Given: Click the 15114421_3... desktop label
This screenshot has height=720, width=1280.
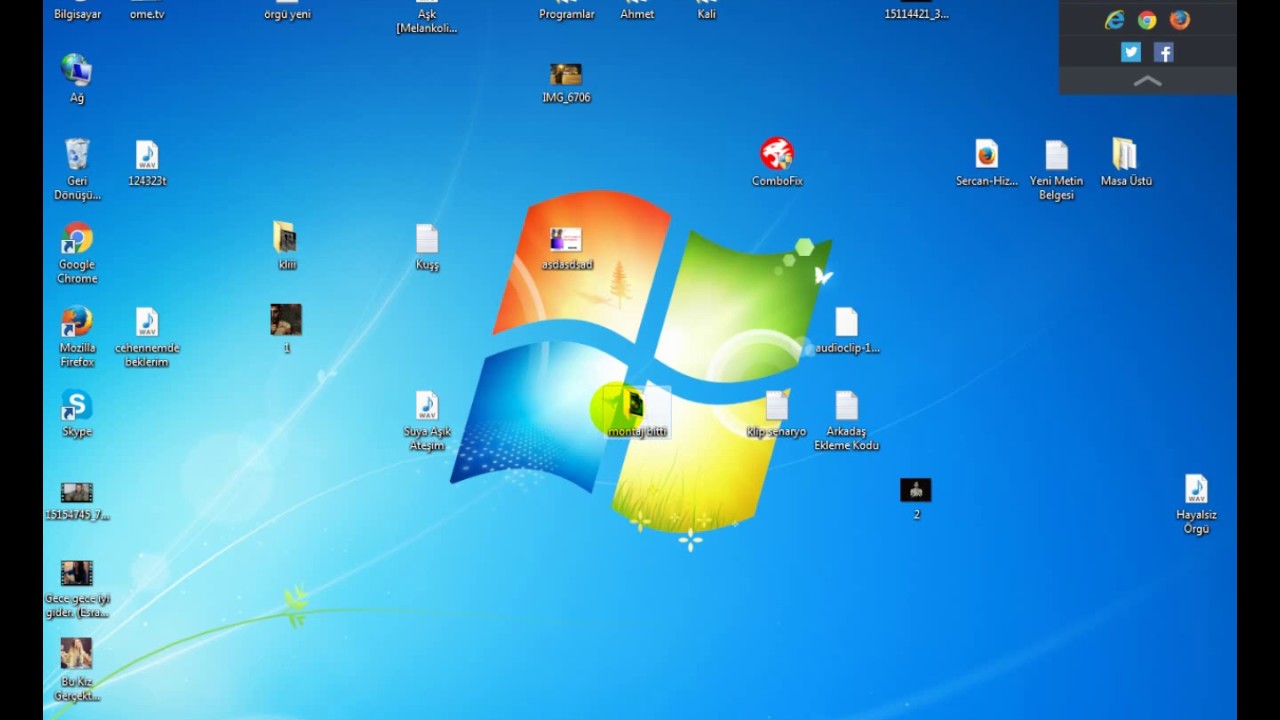Looking at the screenshot, I should (917, 14).
